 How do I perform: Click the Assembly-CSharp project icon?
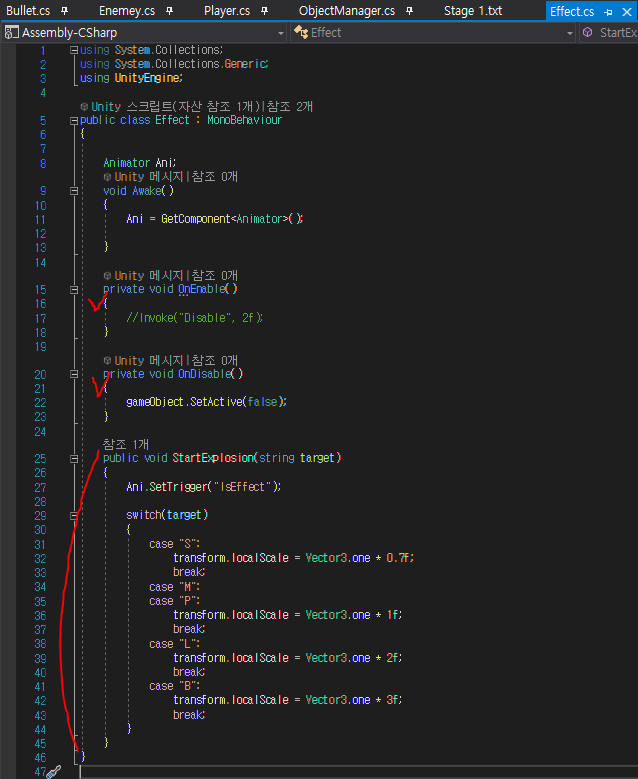coord(11,33)
